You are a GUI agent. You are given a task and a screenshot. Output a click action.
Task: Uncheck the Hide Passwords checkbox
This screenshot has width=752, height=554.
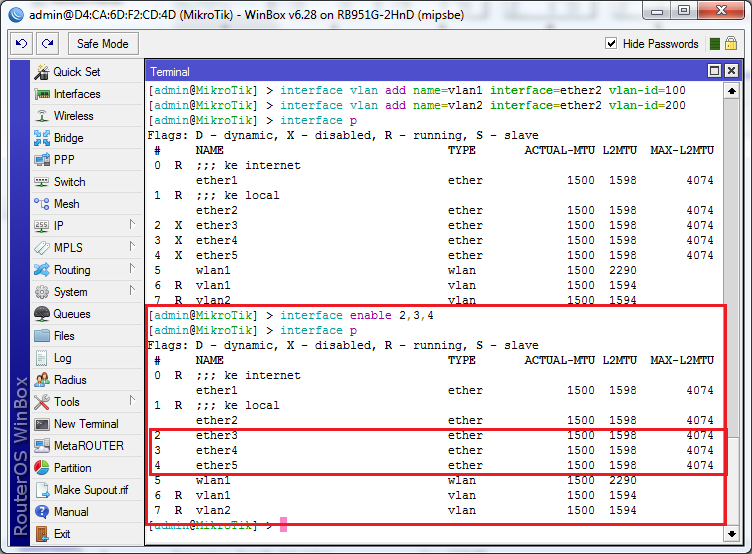[611, 44]
